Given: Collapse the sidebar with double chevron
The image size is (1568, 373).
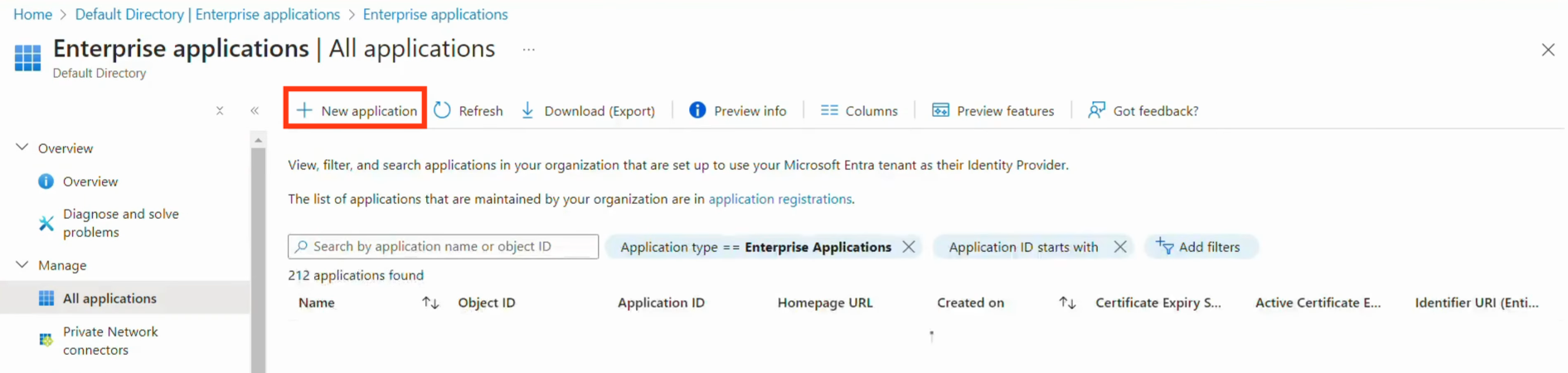Looking at the screenshot, I should [255, 110].
